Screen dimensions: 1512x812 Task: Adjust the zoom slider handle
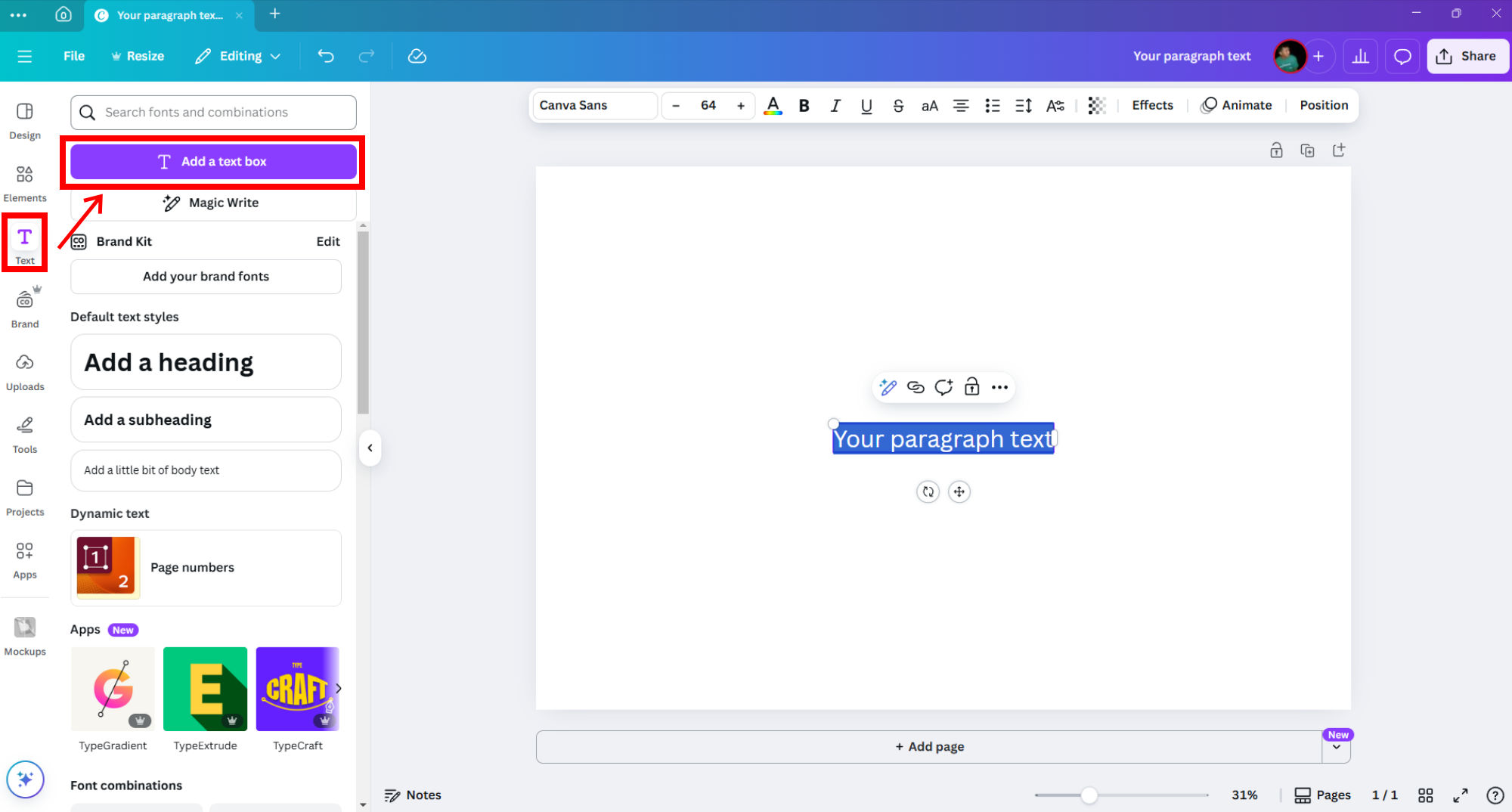coord(1089,795)
